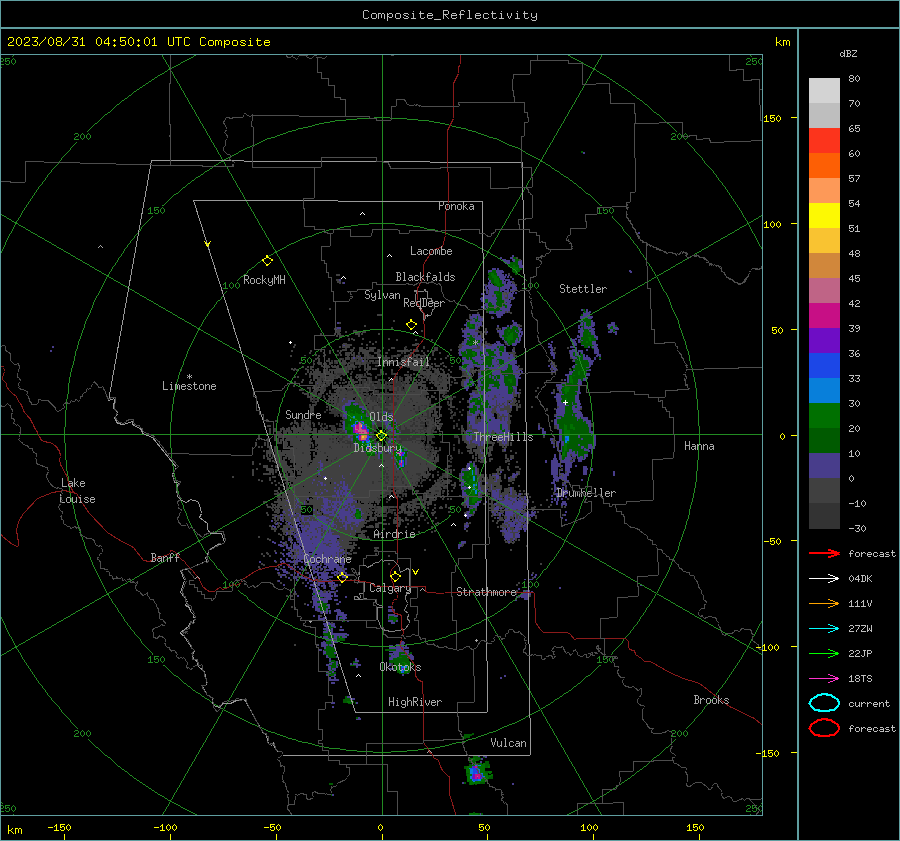Pick the green swatch between 30 and 20 dBZ
This screenshot has width=900, height=841.
point(824,416)
